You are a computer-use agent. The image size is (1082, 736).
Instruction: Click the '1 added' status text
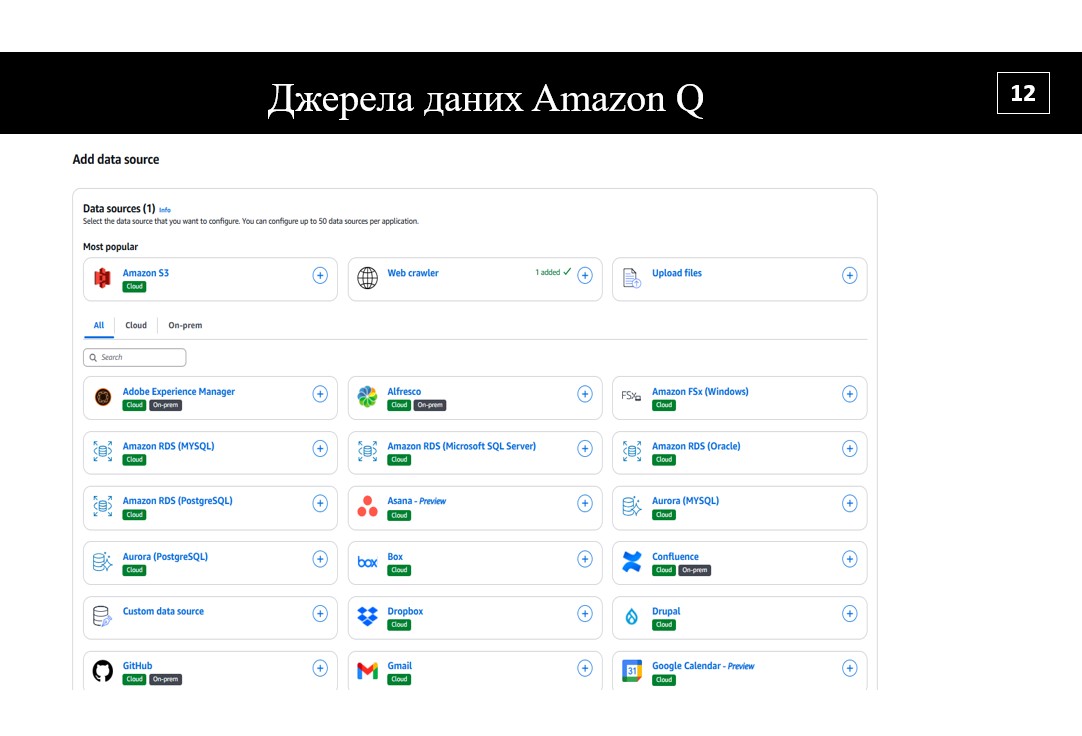pos(548,272)
